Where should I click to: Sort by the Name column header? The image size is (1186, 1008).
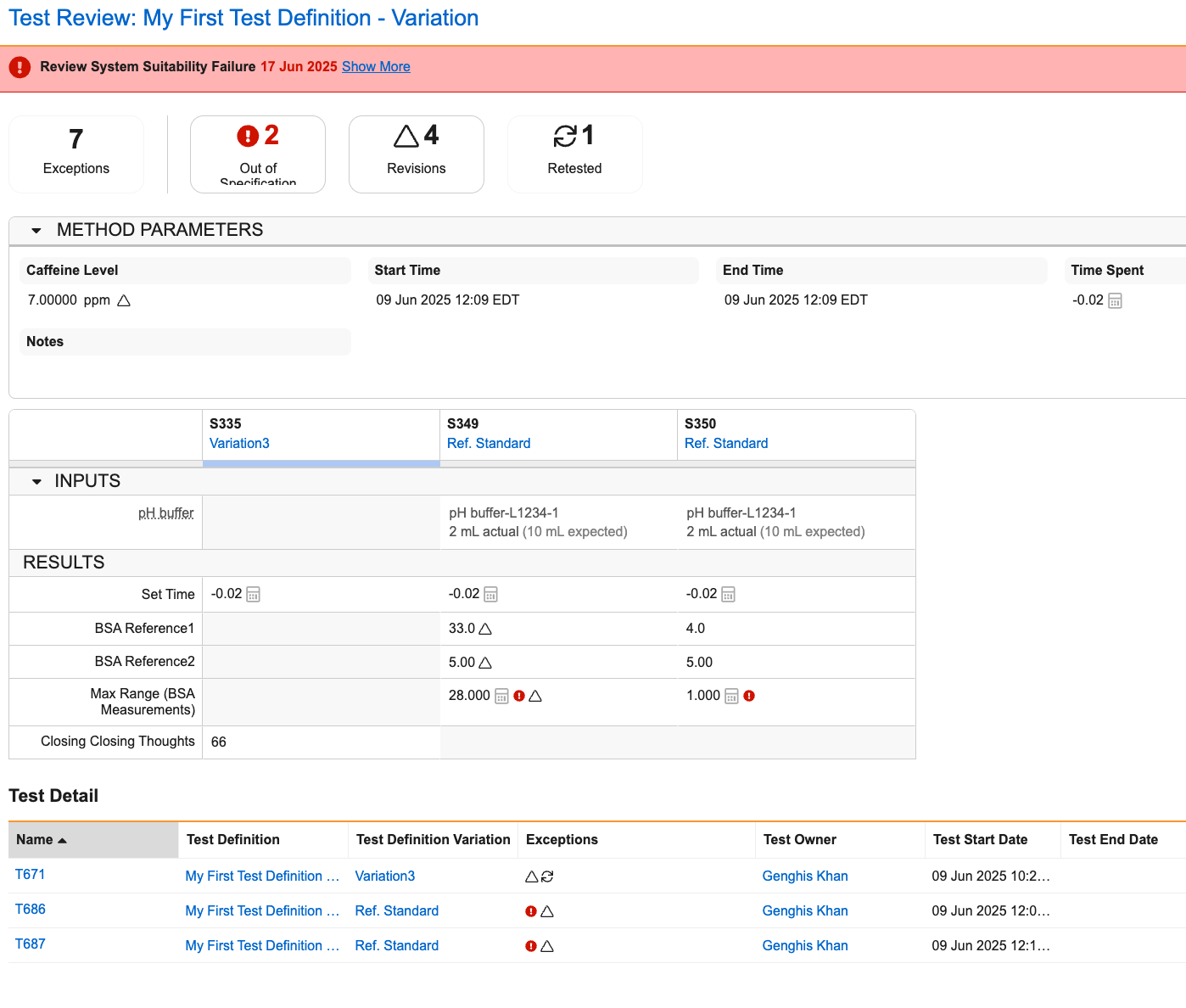(x=93, y=840)
